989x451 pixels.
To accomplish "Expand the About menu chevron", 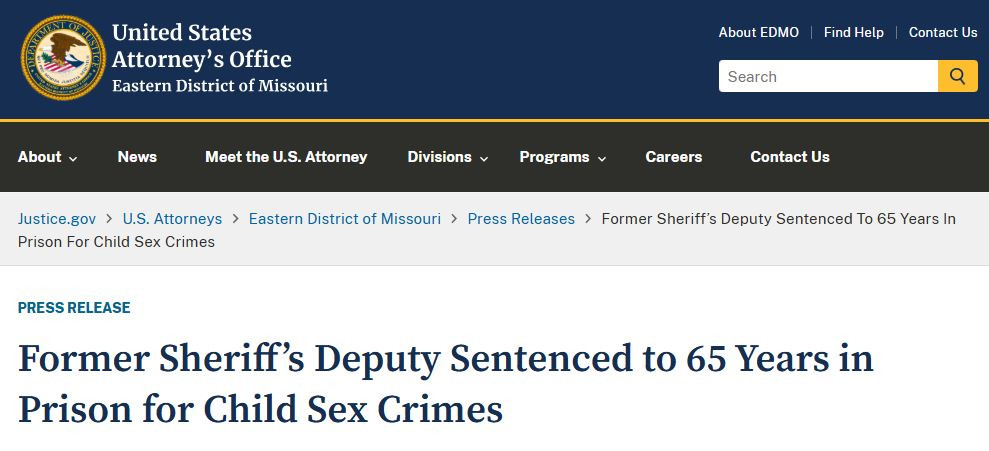I will click(73, 158).
